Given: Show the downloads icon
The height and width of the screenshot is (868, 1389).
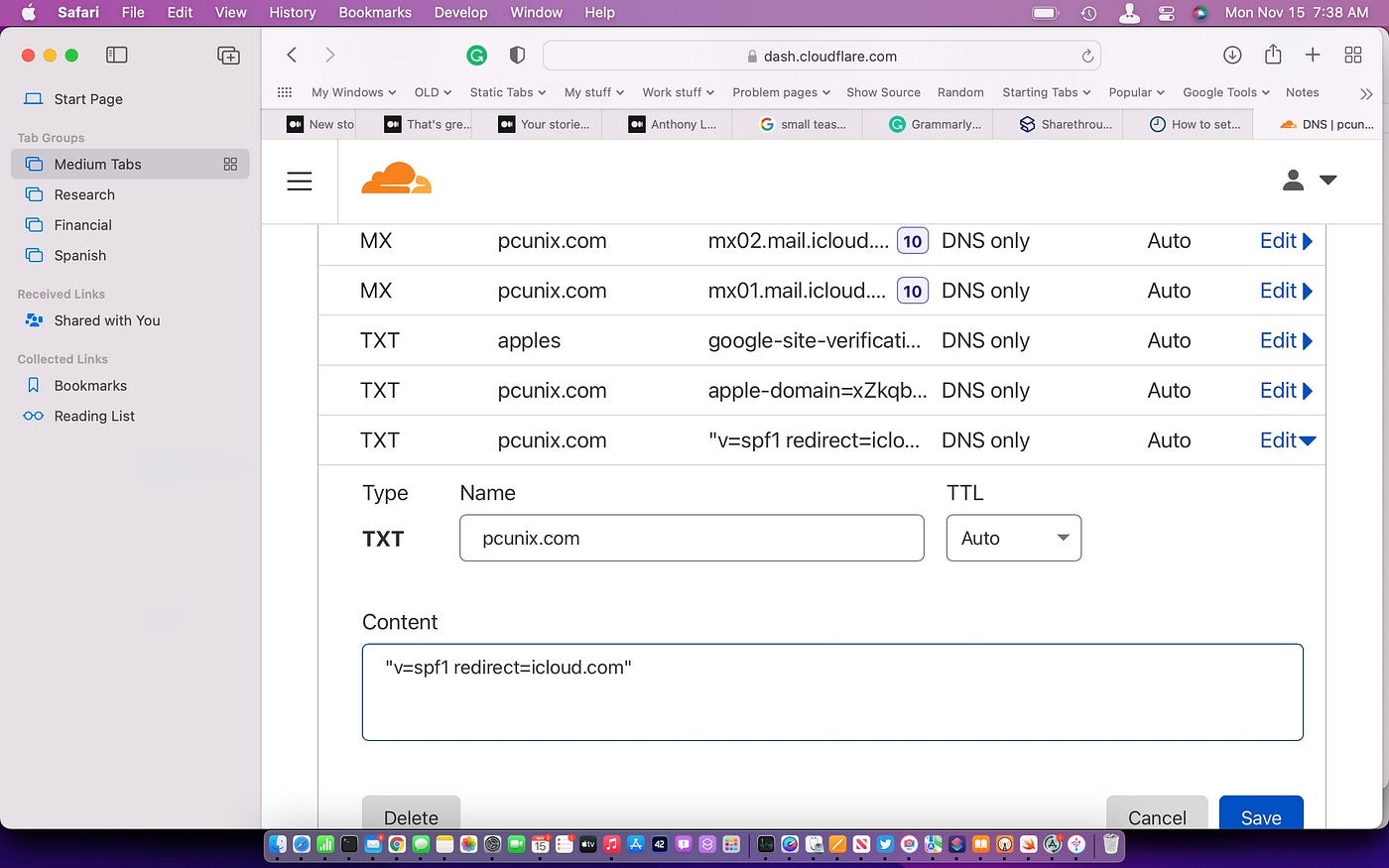Looking at the screenshot, I should coord(1232,56).
